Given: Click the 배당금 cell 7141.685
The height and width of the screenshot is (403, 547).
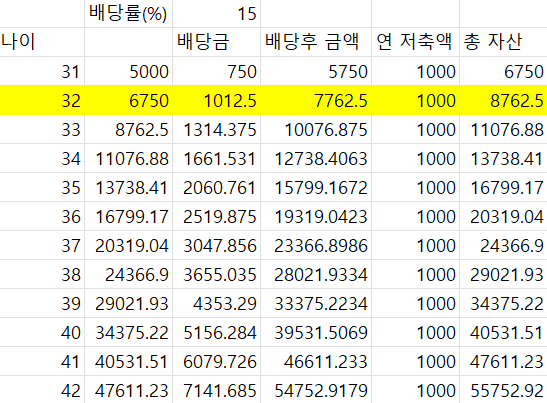Looking at the screenshot, I should click(216, 390).
